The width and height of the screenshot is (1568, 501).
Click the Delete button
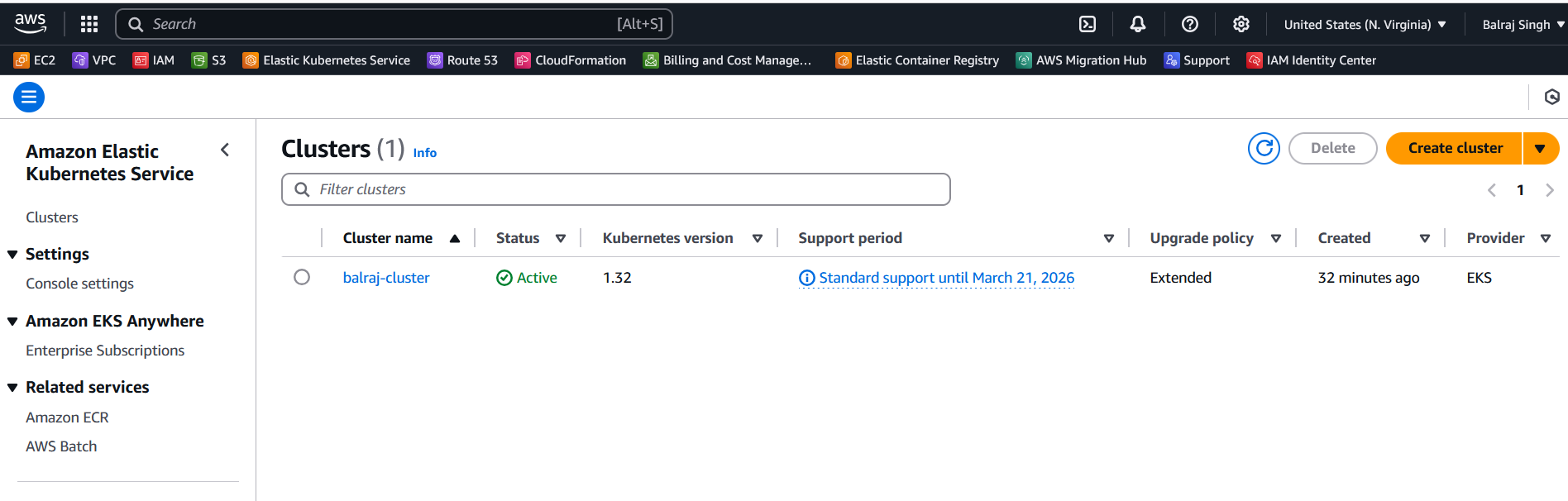coord(1333,149)
